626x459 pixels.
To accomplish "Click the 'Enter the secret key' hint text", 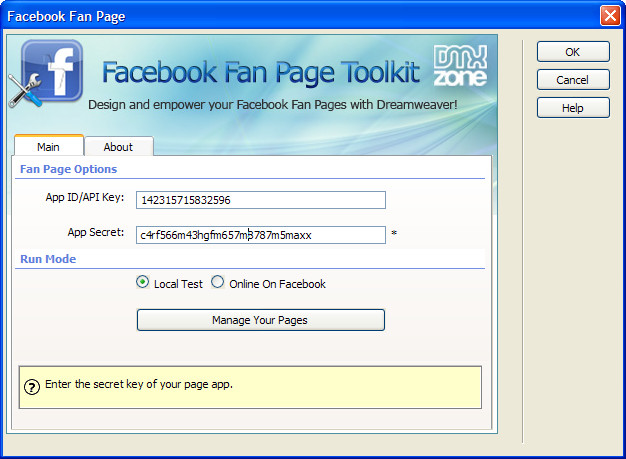I will (x=139, y=384).
